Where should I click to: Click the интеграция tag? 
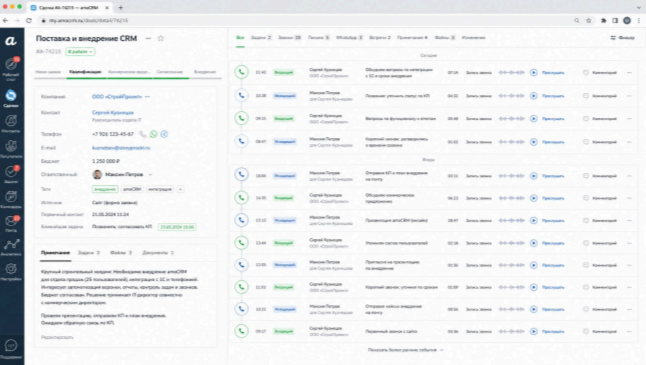tap(160, 189)
